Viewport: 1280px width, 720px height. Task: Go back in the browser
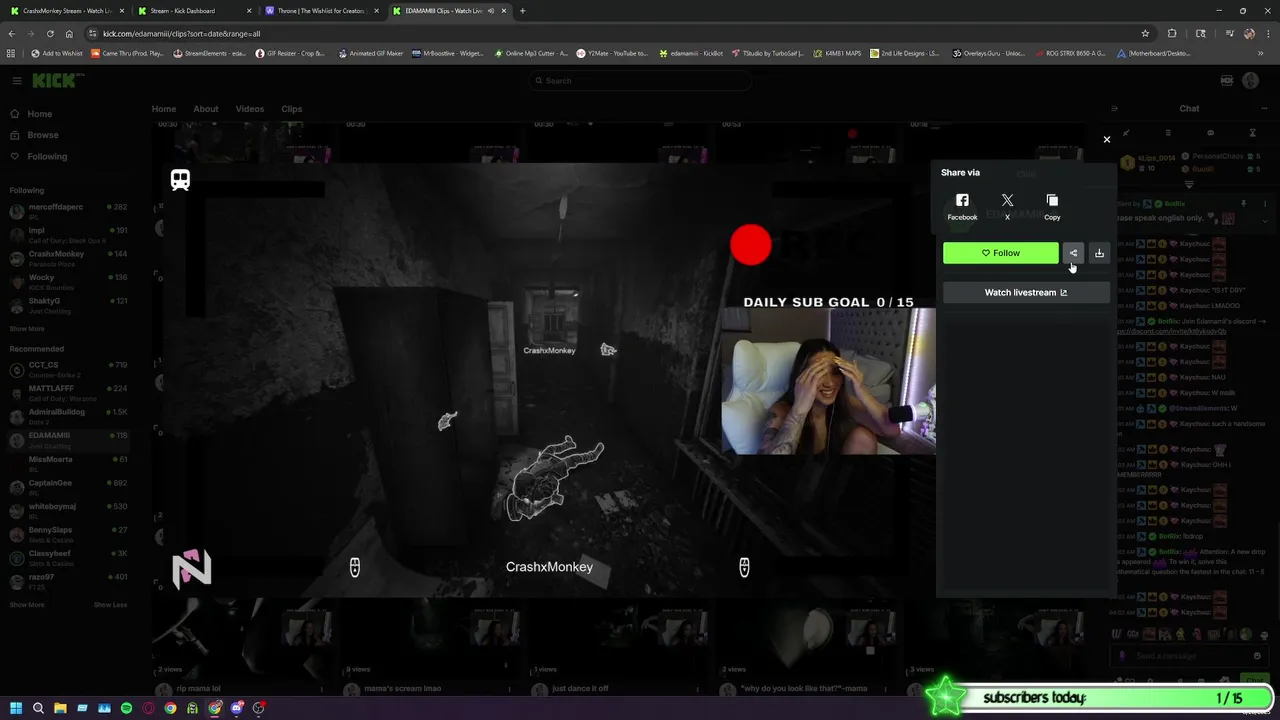pyautogui.click(x=12, y=33)
